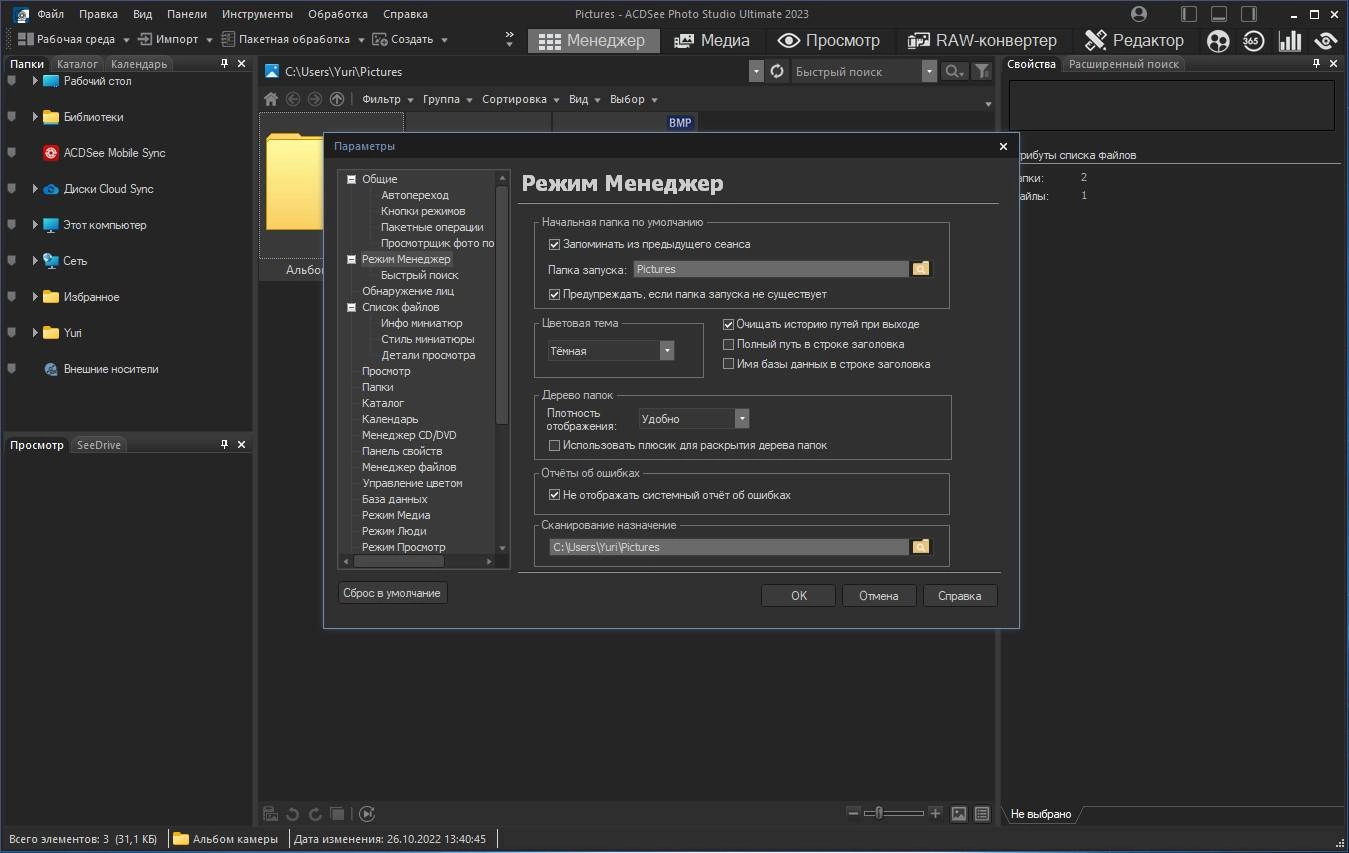1349x853 pixels.
Task: Open the color theme dropdown
Action: click(x=667, y=351)
